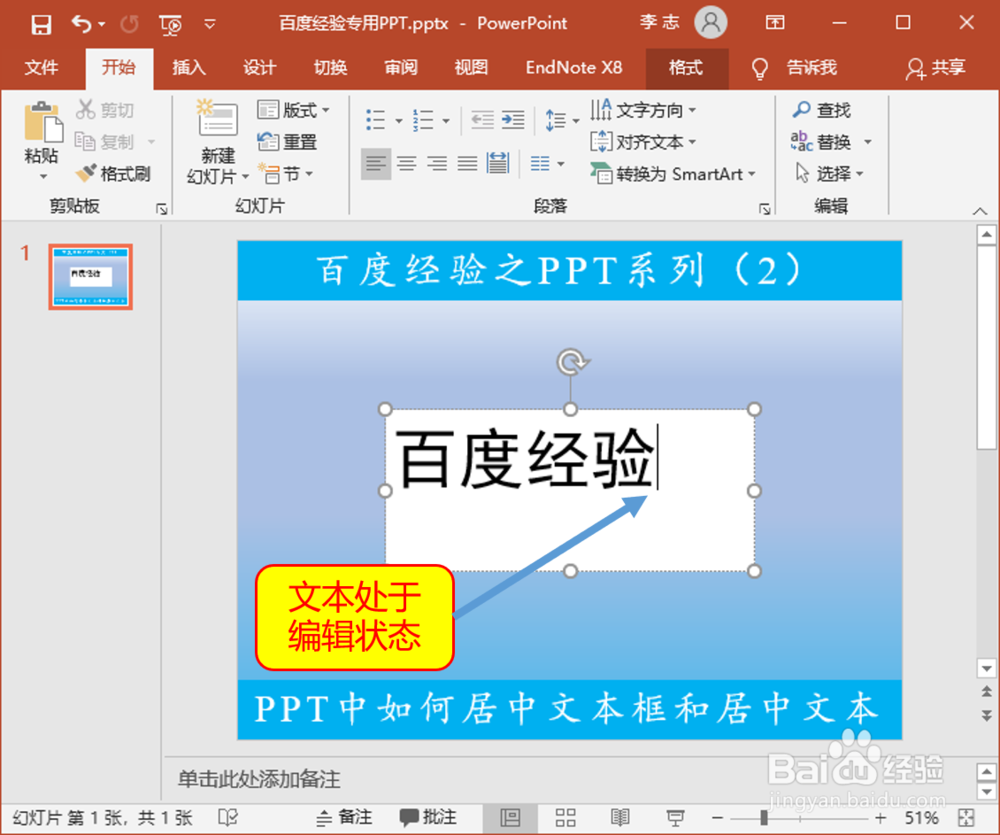Open ribbon display options icon
1000x835 pixels.
[x=775, y=23]
